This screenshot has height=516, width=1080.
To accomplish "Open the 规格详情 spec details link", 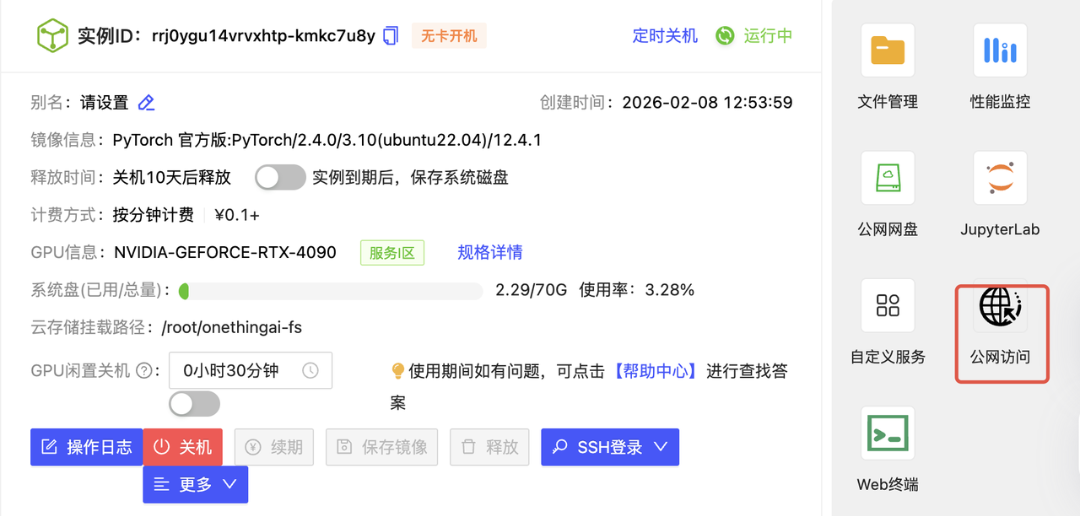I will pos(490,252).
